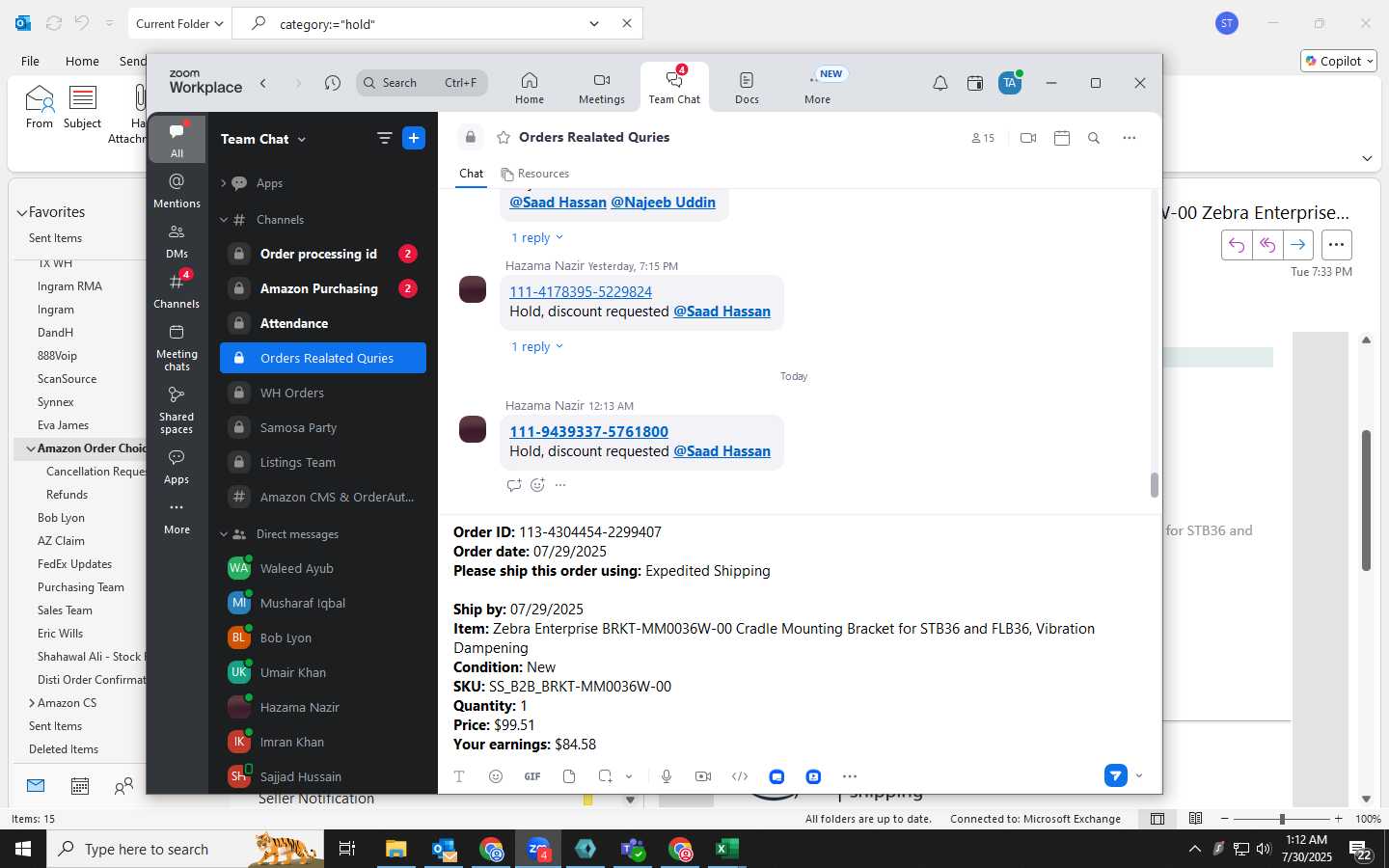Start a video meeting in channel
Screen dimensions: 1389x868
1028,138
